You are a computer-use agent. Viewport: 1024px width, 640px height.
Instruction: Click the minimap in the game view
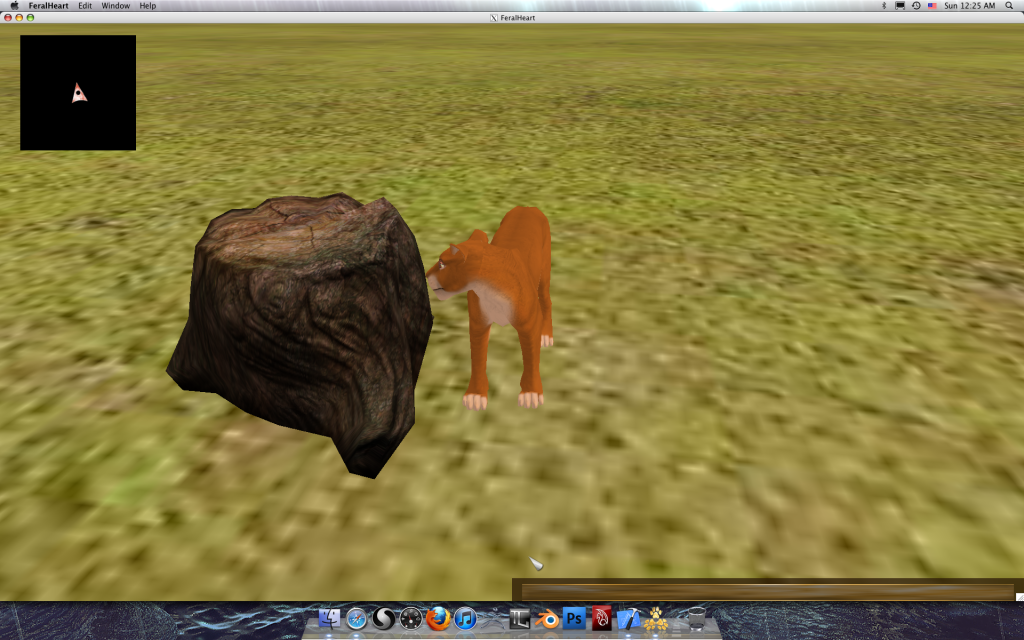point(78,93)
